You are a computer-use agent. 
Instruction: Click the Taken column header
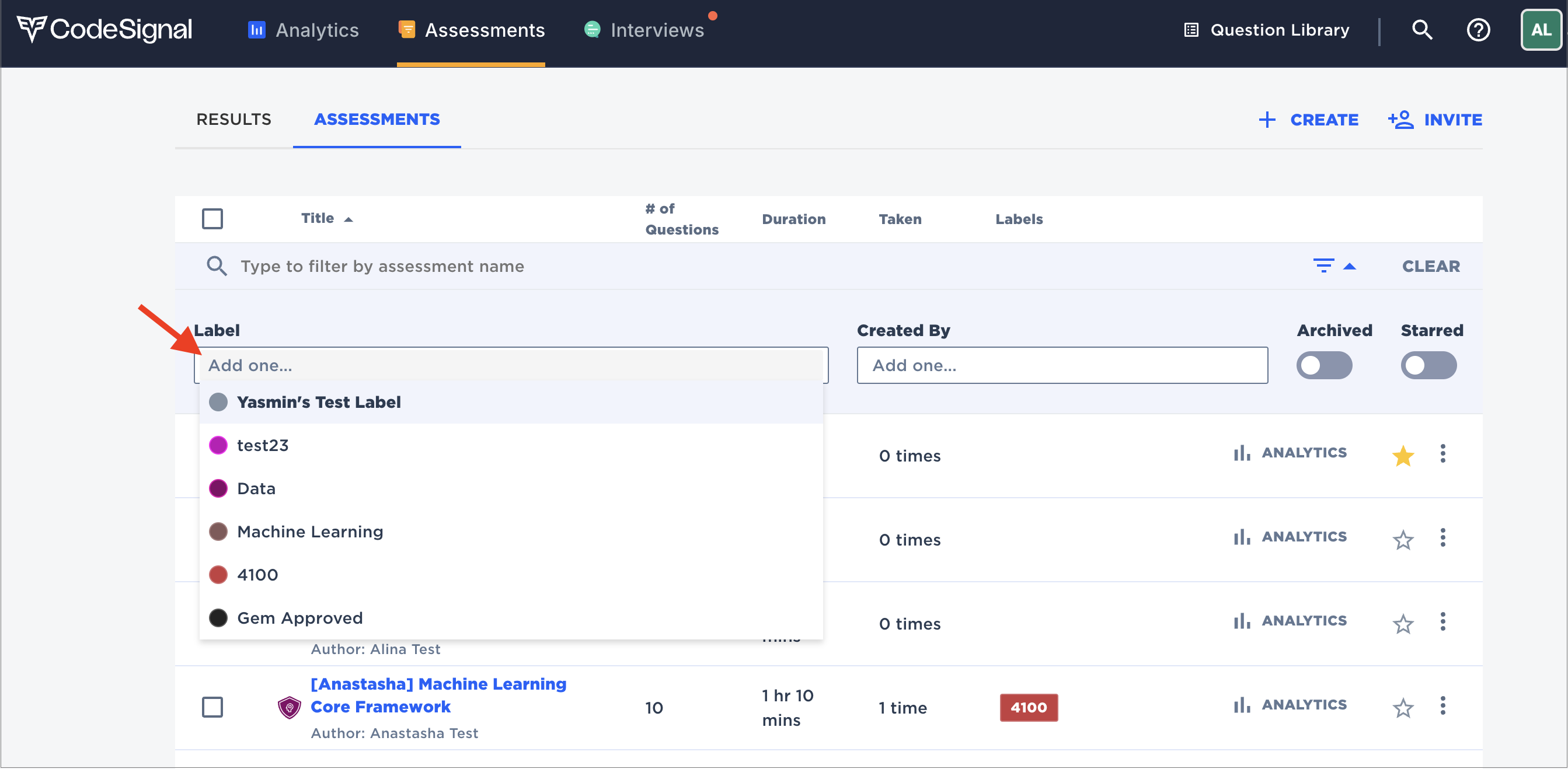900,219
